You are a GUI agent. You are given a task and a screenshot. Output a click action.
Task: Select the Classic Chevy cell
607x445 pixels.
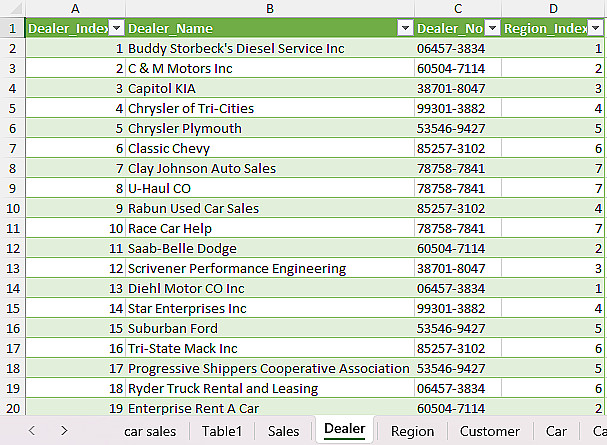coord(270,149)
